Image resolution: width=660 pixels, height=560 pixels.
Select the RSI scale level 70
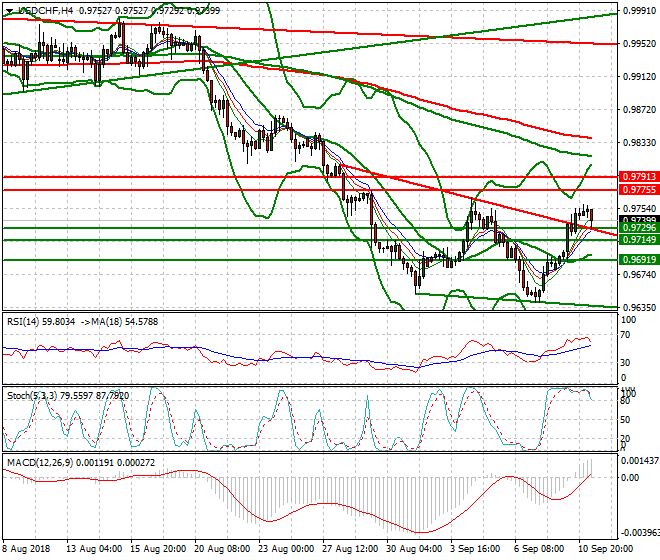tap(625, 335)
